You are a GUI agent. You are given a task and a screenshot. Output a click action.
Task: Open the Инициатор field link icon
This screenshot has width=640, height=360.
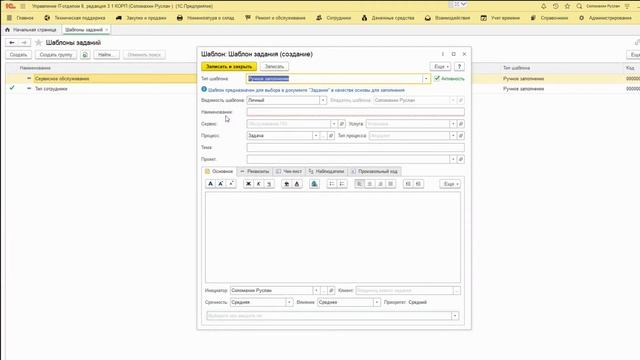pos(331,291)
